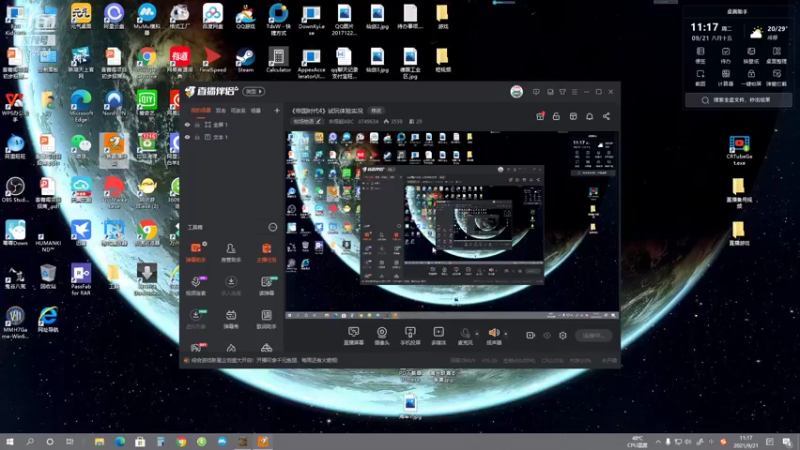
Task: Toggle visibility eye for 文本 1 source
Action: click(187, 137)
